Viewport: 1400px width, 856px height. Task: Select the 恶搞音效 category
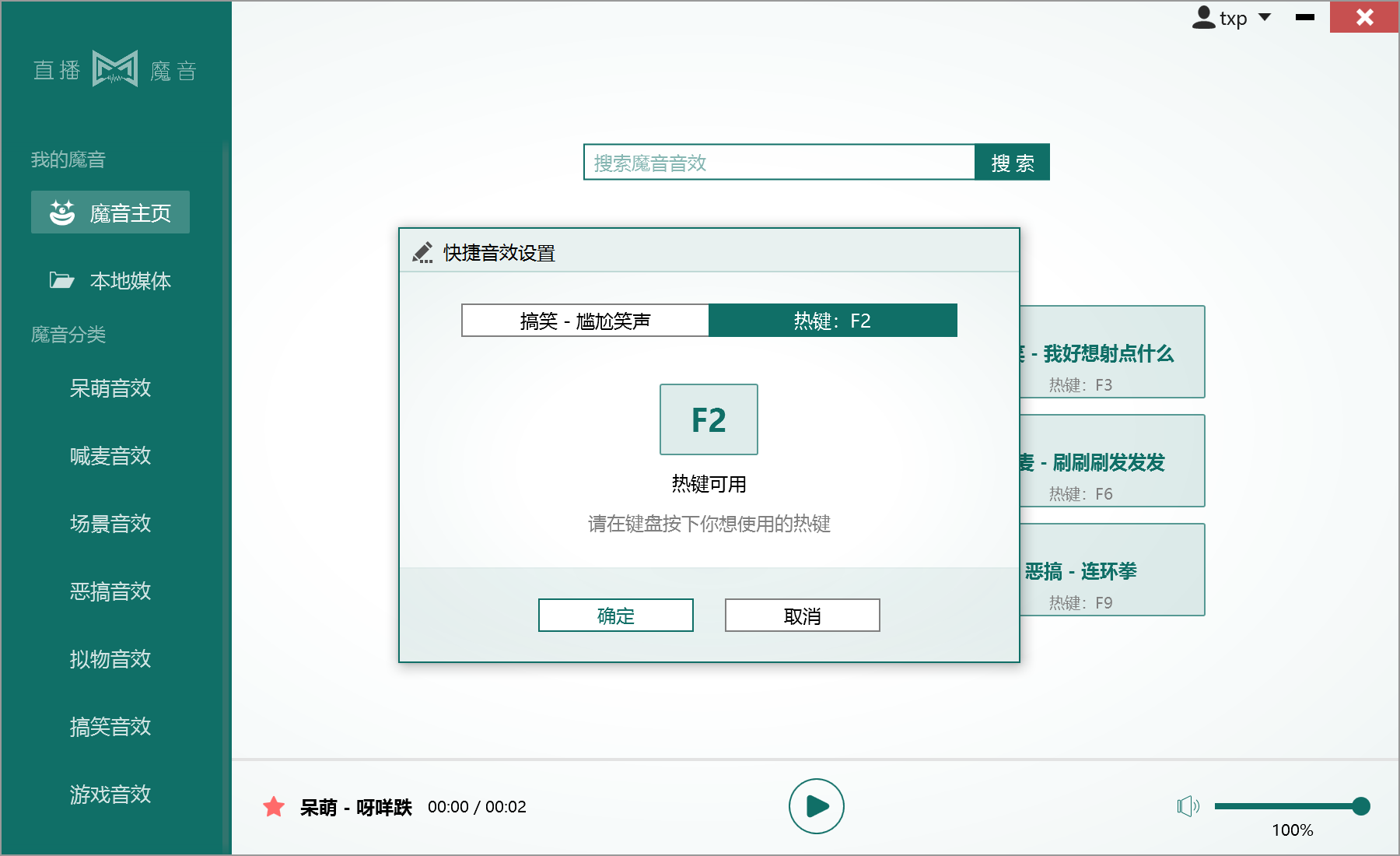110,591
